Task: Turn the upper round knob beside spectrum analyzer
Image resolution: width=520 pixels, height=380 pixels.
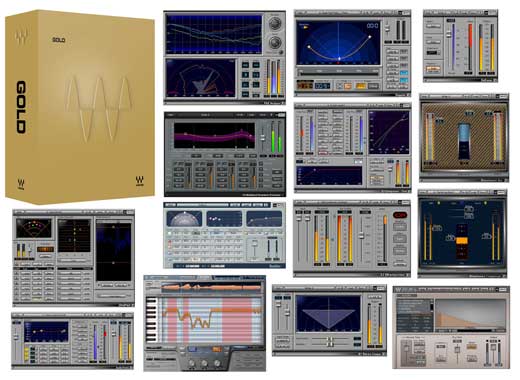Action: [x=275, y=23]
